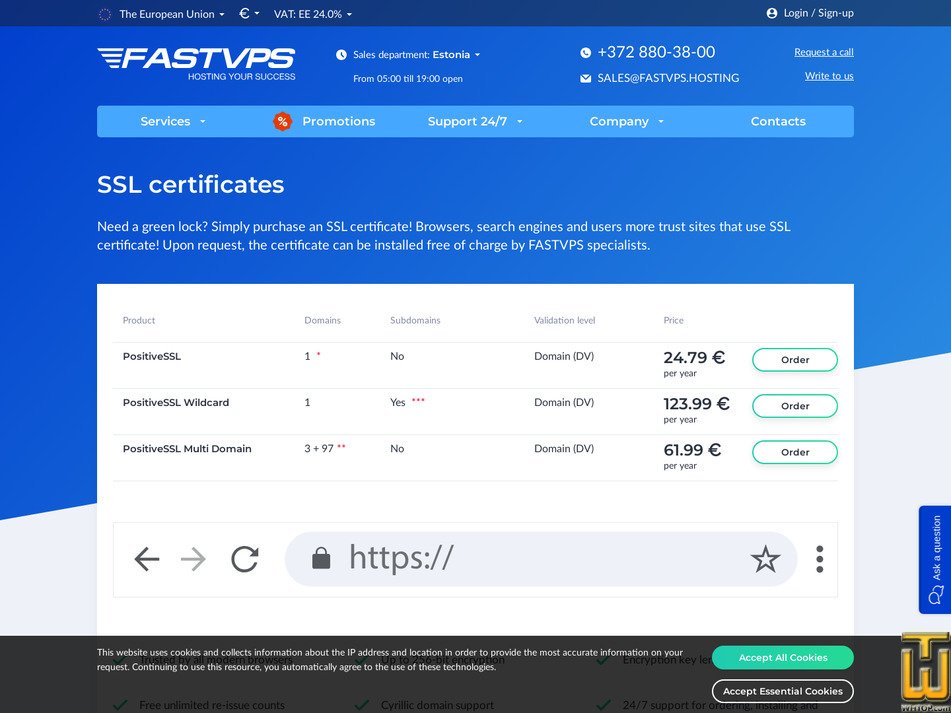
Task: Click the EU flag icon
Action: pos(105,14)
